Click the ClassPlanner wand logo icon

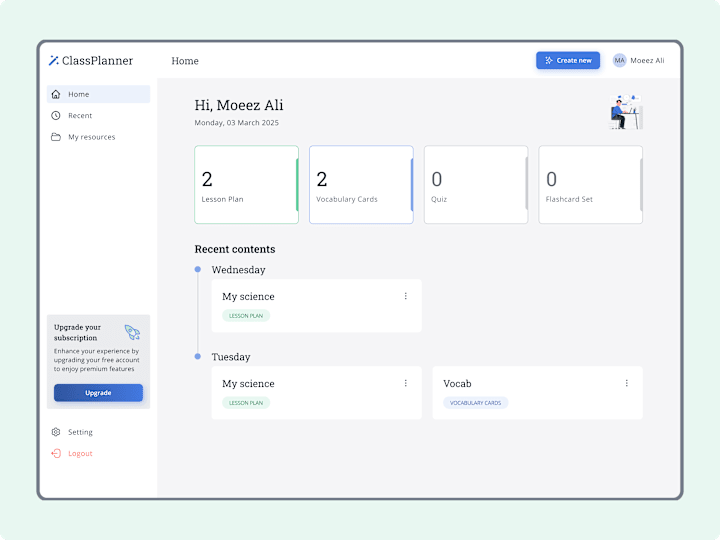[54, 61]
